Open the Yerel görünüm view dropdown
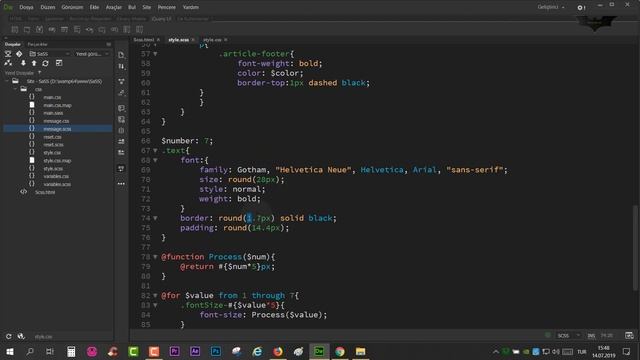Image resolution: width=640 pixels, height=360 pixels. tap(92, 54)
